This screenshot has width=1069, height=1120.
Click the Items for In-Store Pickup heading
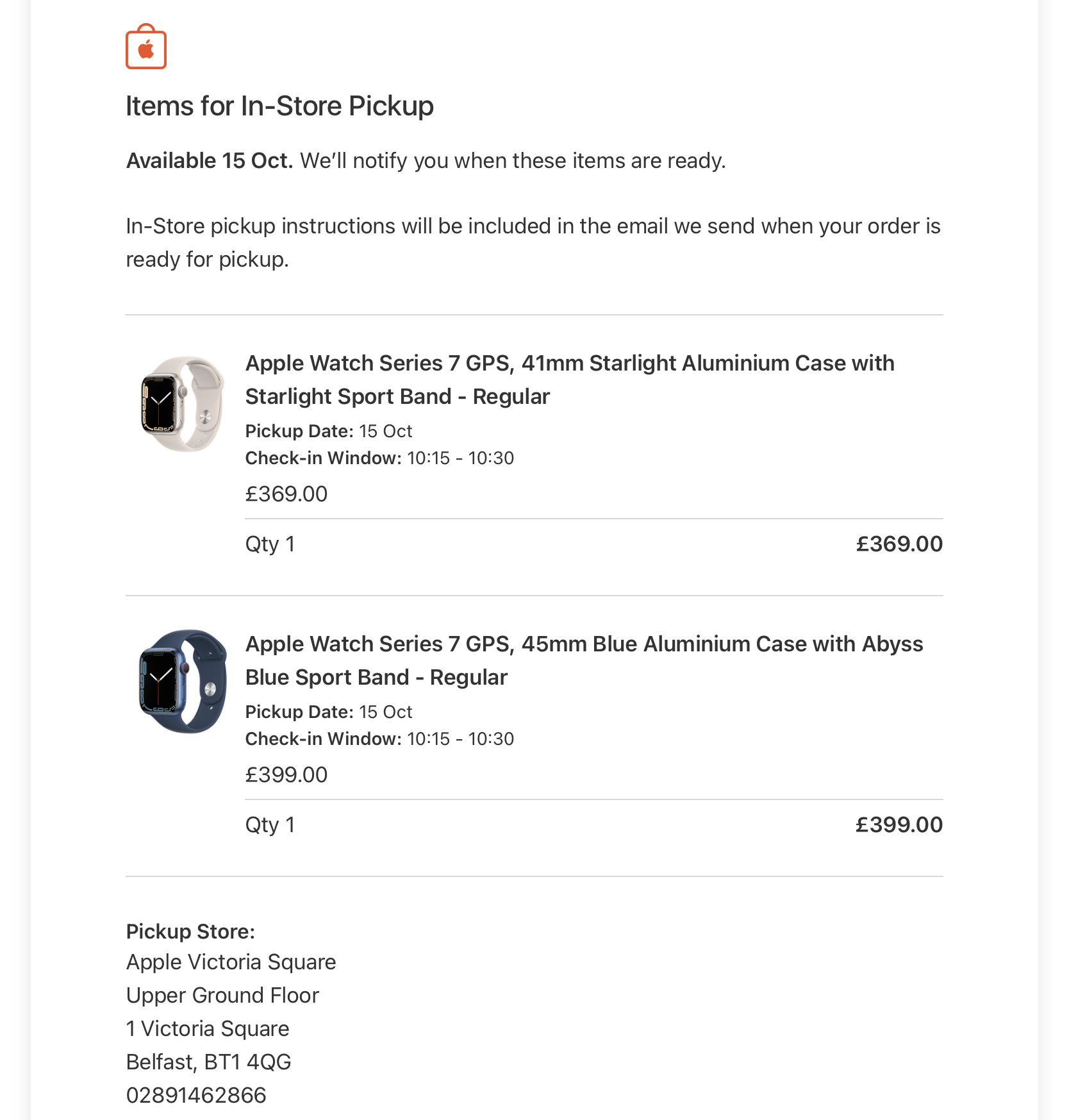click(279, 106)
